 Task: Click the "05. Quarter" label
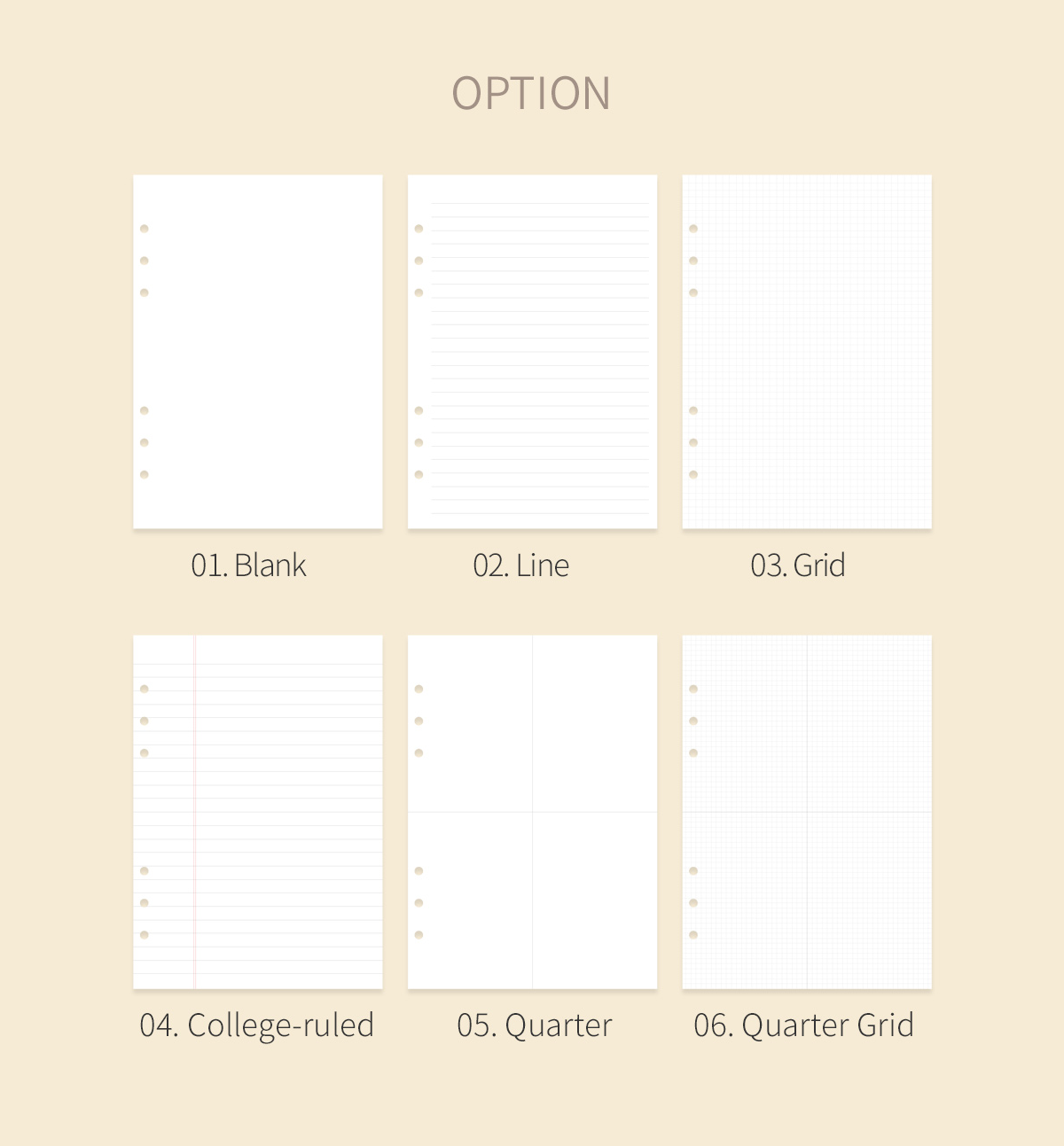click(534, 1025)
